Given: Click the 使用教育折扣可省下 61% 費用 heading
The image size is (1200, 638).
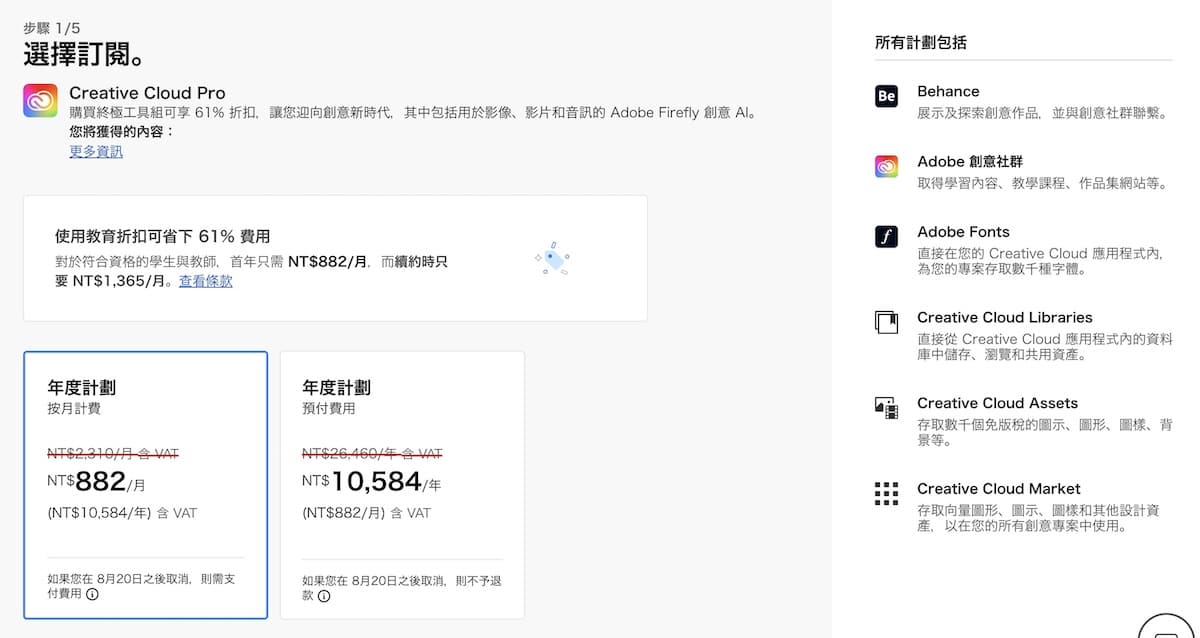Looking at the screenshot, I should coord(163,237).
